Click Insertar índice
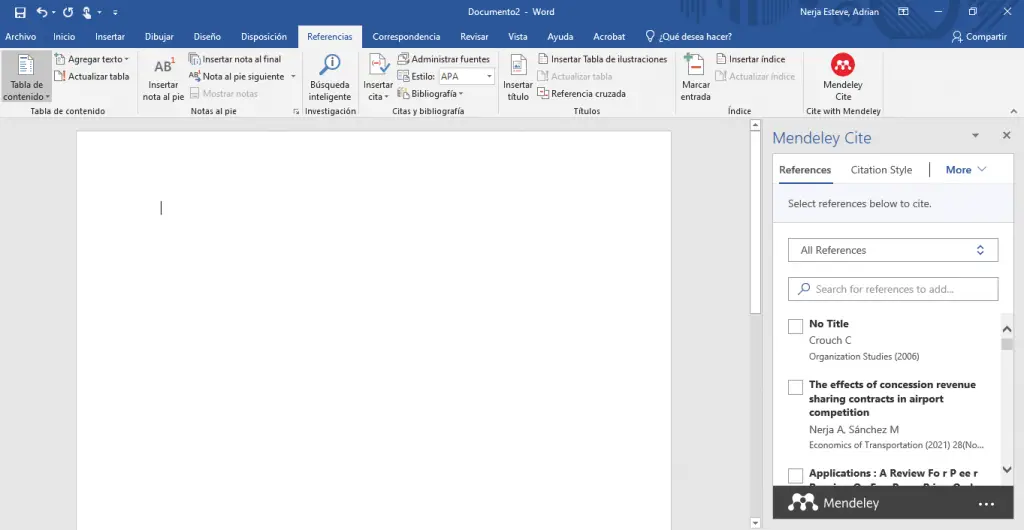Screen dimensions: 1024x530 click(x=750, y=59)
